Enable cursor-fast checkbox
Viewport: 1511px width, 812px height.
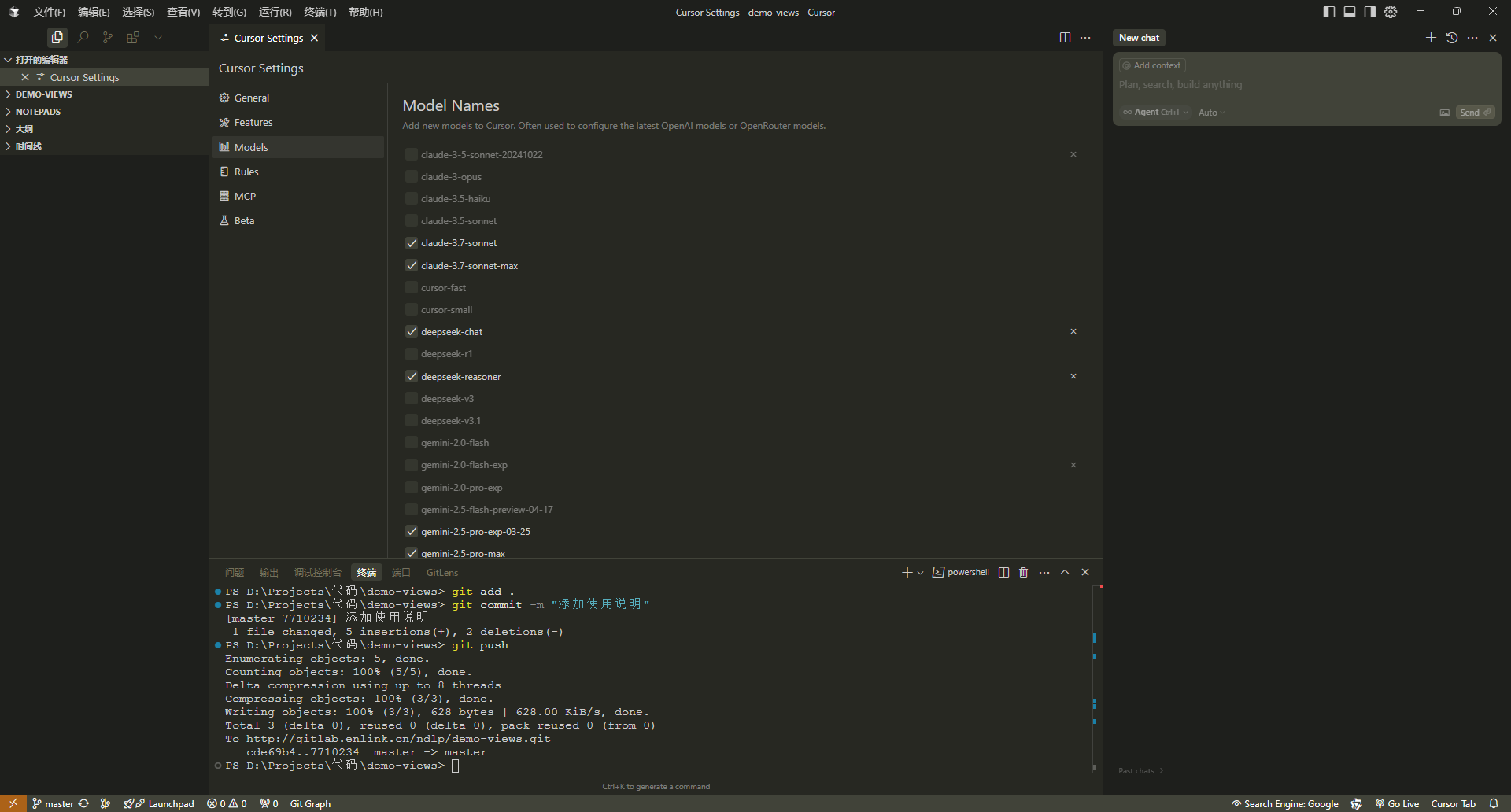[411, 287]
